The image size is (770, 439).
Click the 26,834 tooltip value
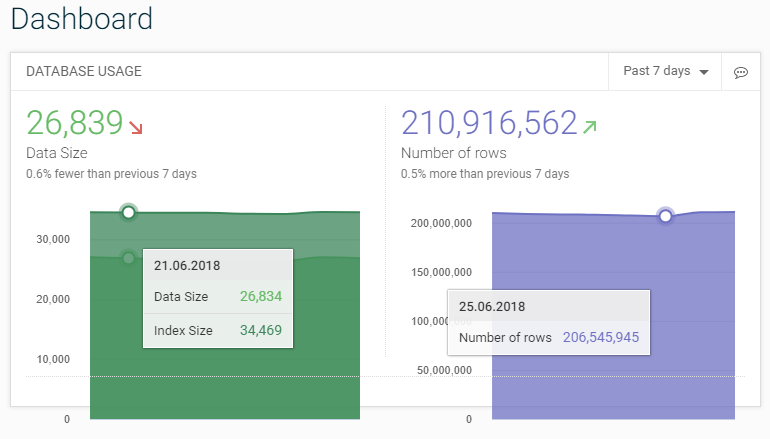tap(261, 297)
